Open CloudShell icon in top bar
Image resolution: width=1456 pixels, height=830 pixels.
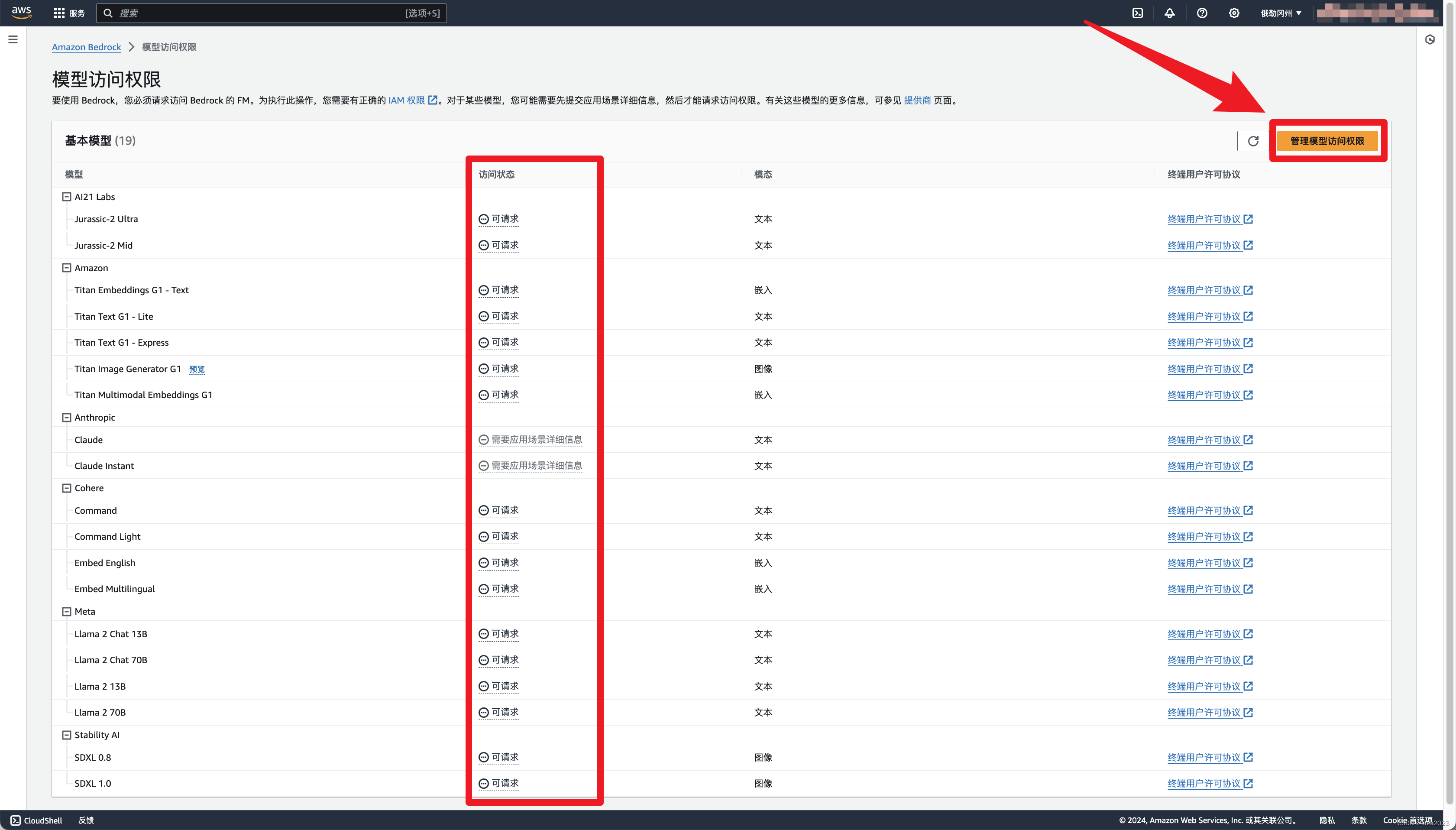pyautogui.click(x=1137, y=13)
